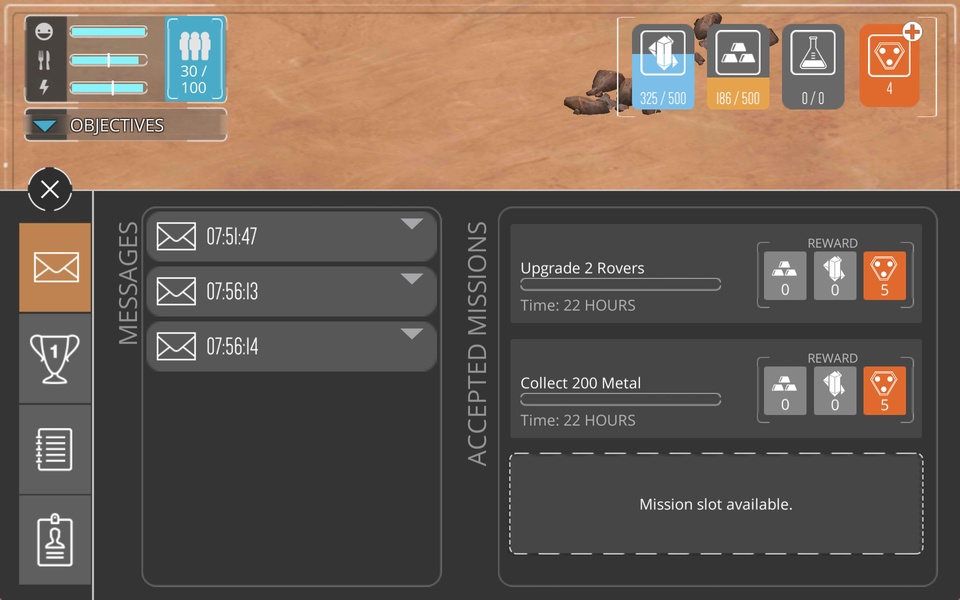Open the message received at 07:56:14
Image resolution: width=960 pixels, height=600 pixels.
(x=291, y=347)
